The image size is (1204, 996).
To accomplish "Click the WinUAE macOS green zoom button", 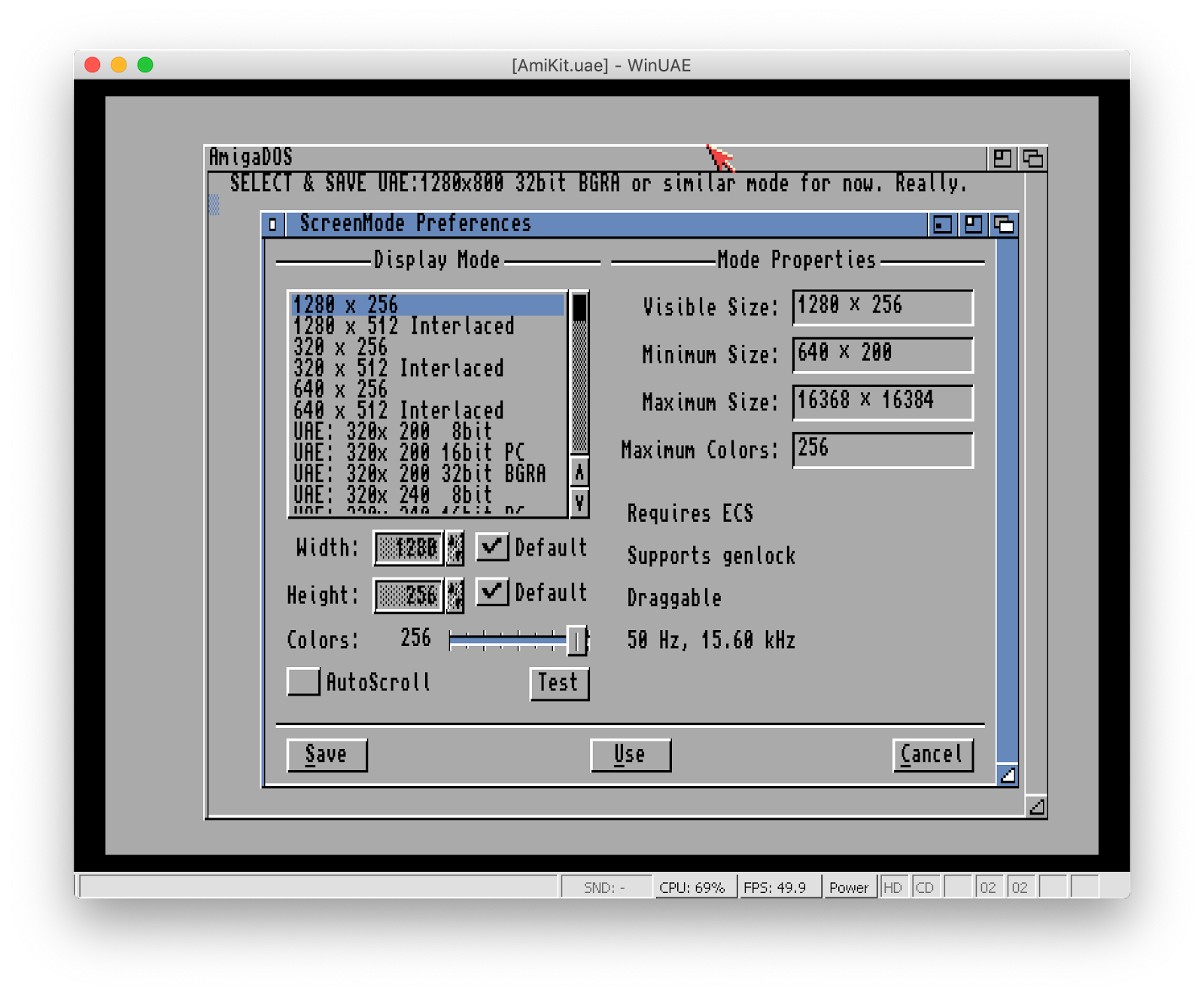I will point(145,65).
